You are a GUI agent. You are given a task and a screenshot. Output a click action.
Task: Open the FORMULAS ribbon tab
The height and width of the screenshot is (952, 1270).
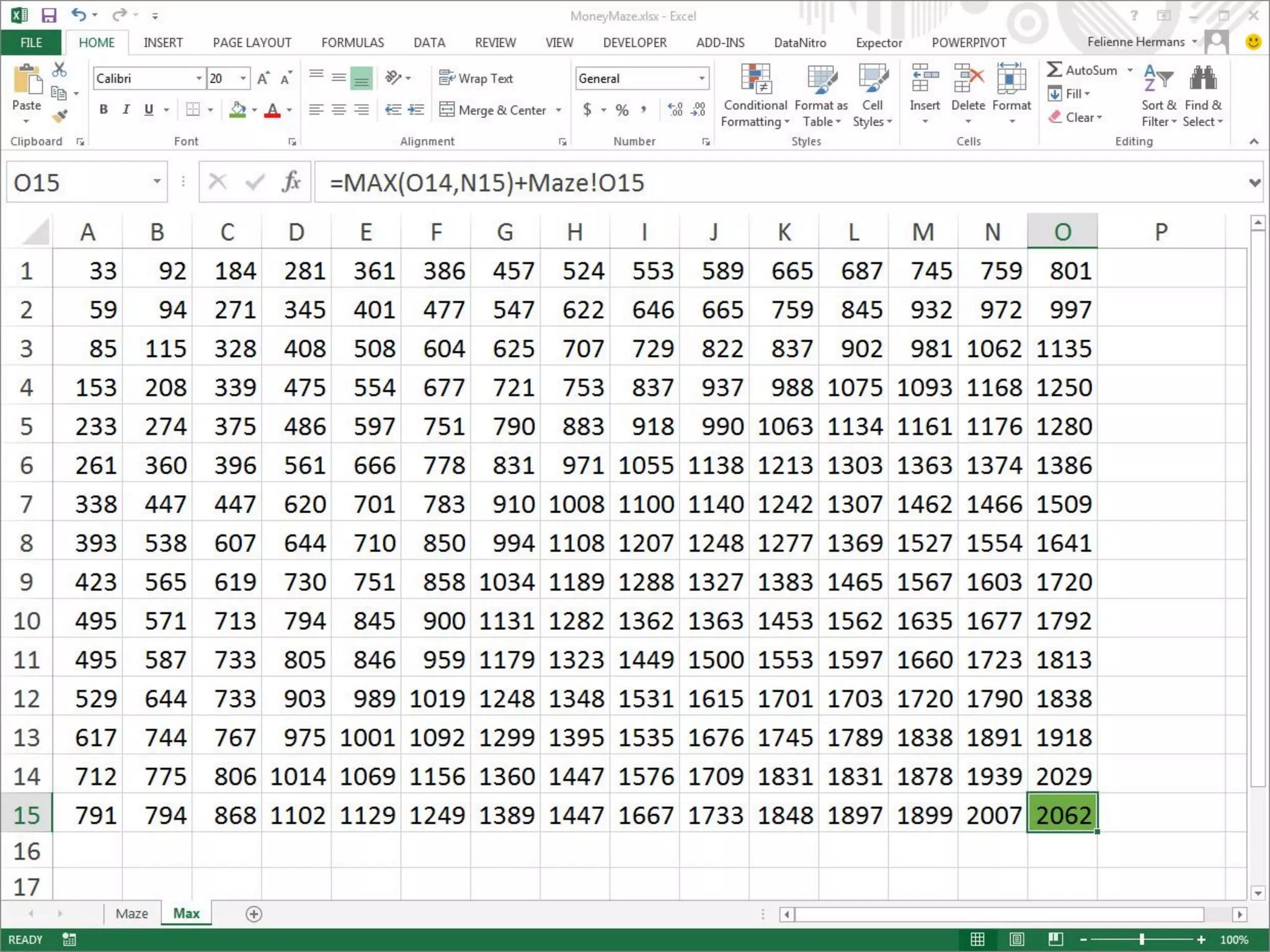click(352, 43)
